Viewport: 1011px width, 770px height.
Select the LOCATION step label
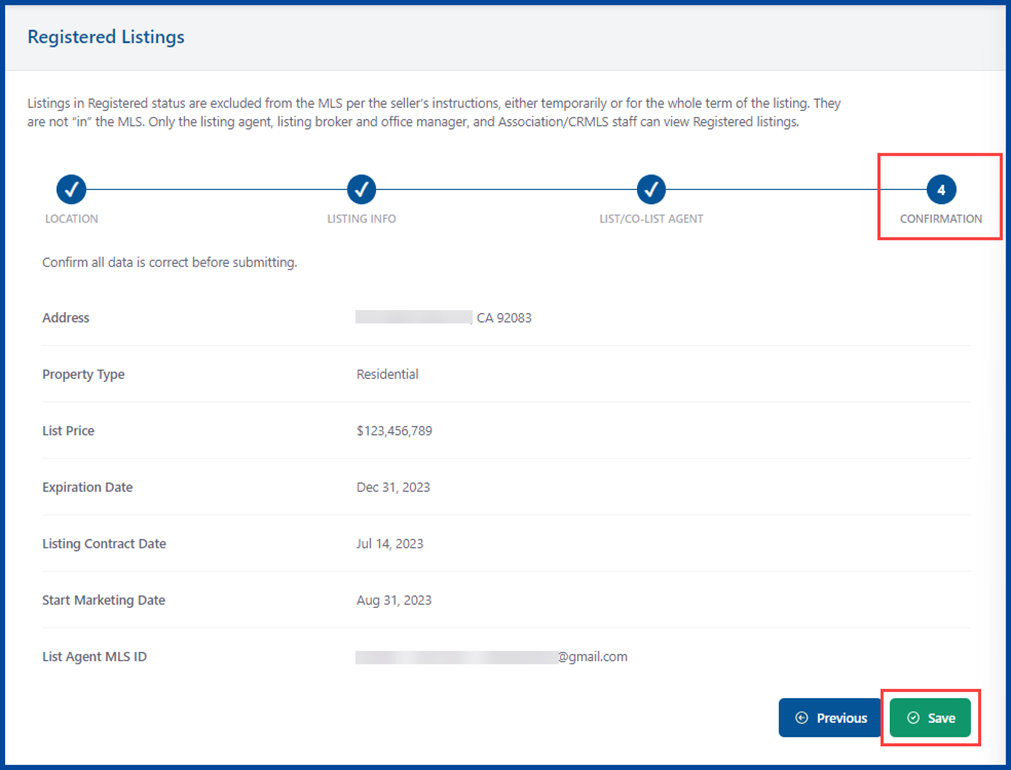click(x=71, y=218)
